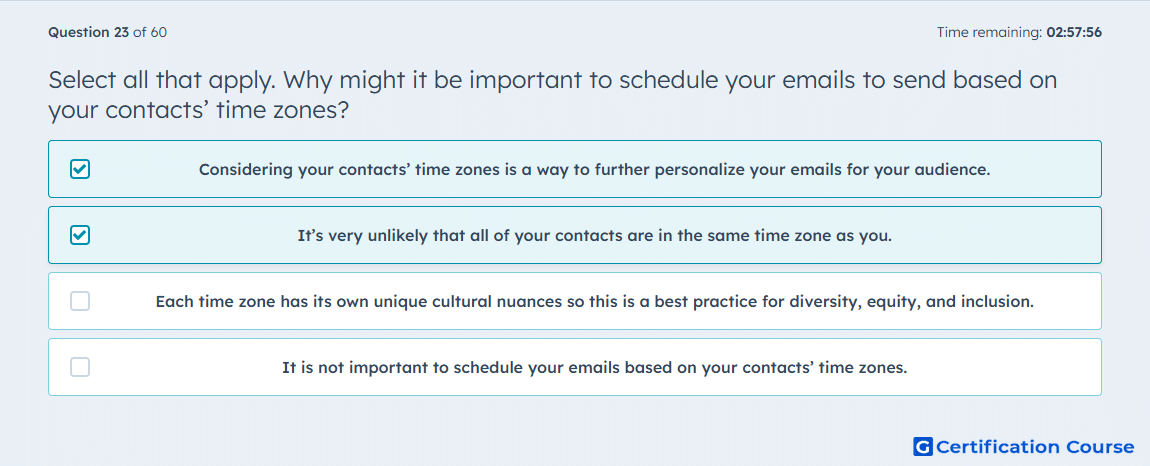Viewport: 1150px width, 466px height.
Task: Tick the 'Each time zone has its own' checkbox
Action: [80, 301]
